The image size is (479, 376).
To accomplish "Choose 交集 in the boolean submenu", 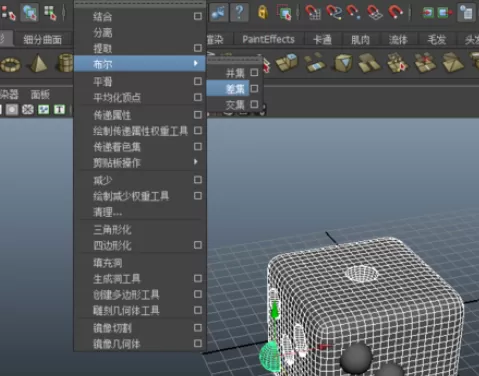I will [235, 105].
